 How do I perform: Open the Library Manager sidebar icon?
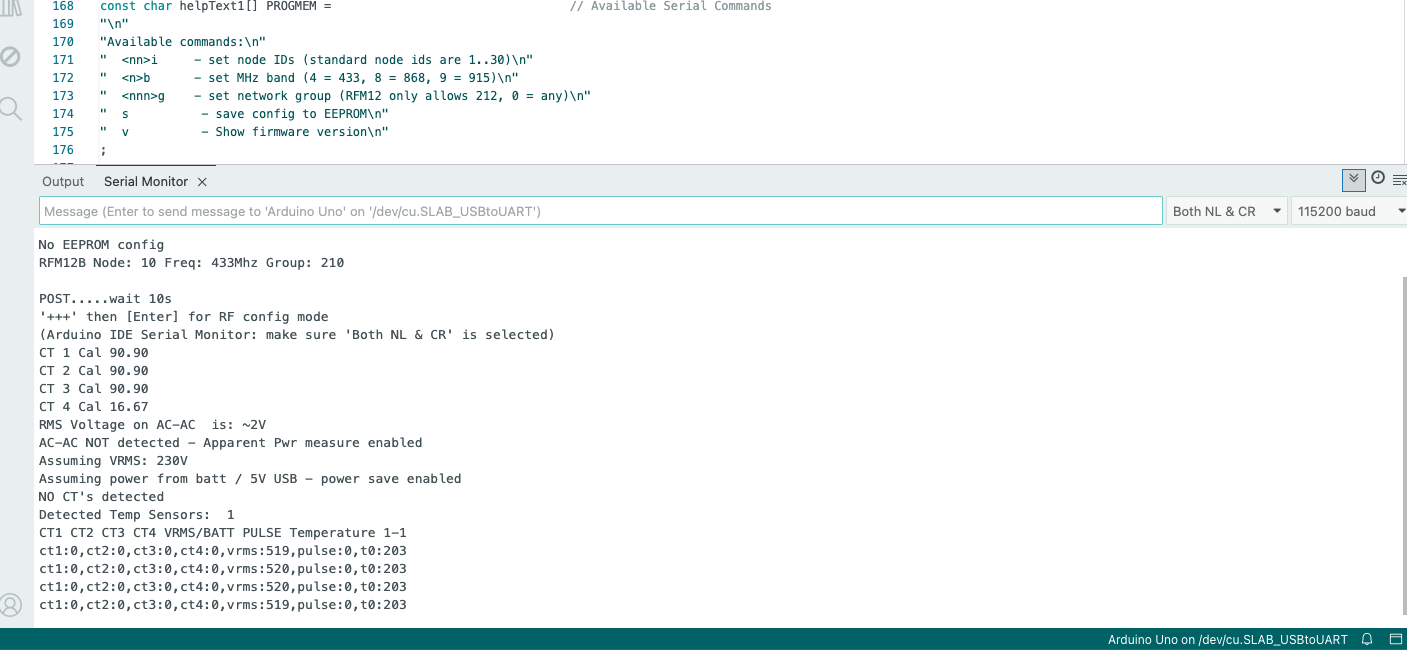10,8
